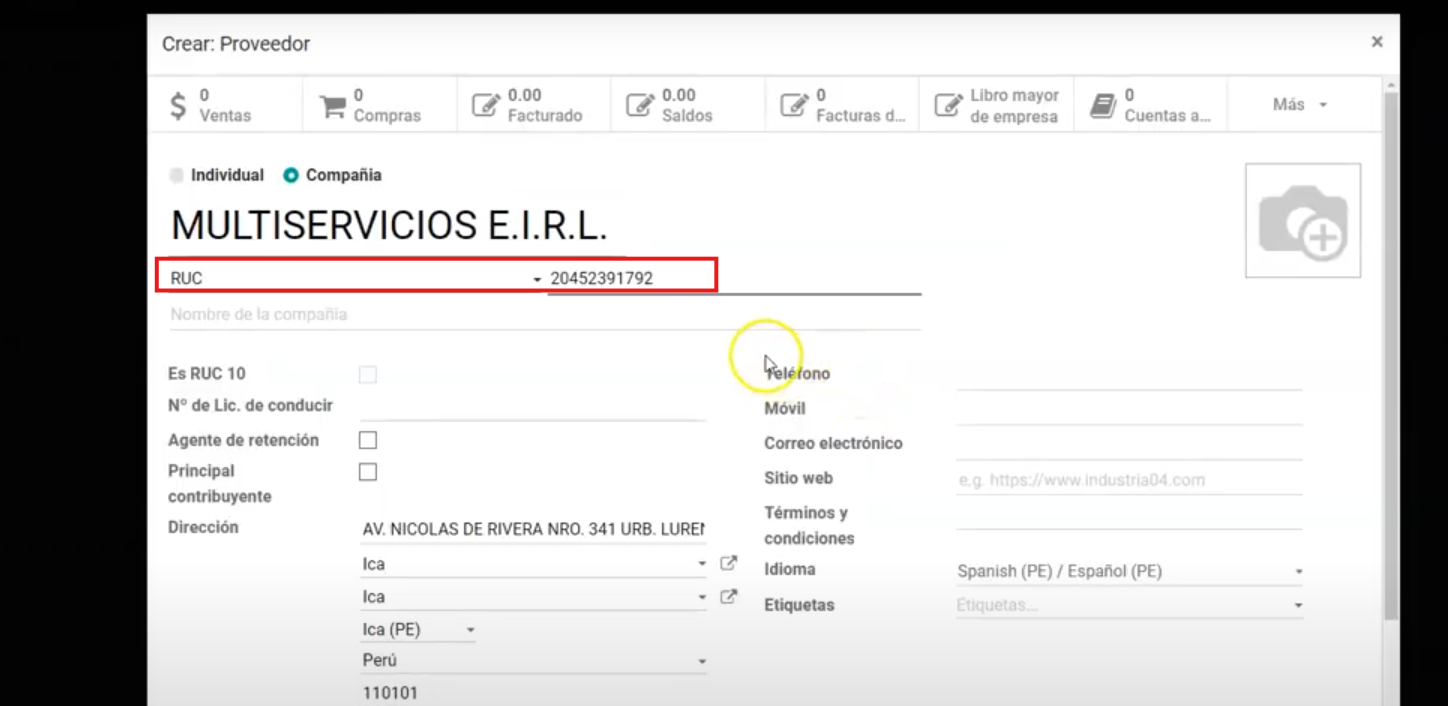Open the RUC document type dropdown
Image resolution: width=1448 pixels, height=706 pixels.
tap(535, 277)
